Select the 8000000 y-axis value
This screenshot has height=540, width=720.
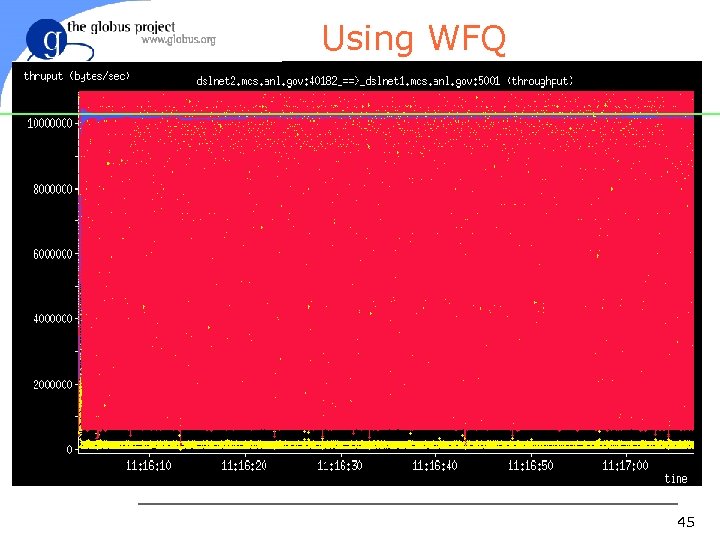52,189
